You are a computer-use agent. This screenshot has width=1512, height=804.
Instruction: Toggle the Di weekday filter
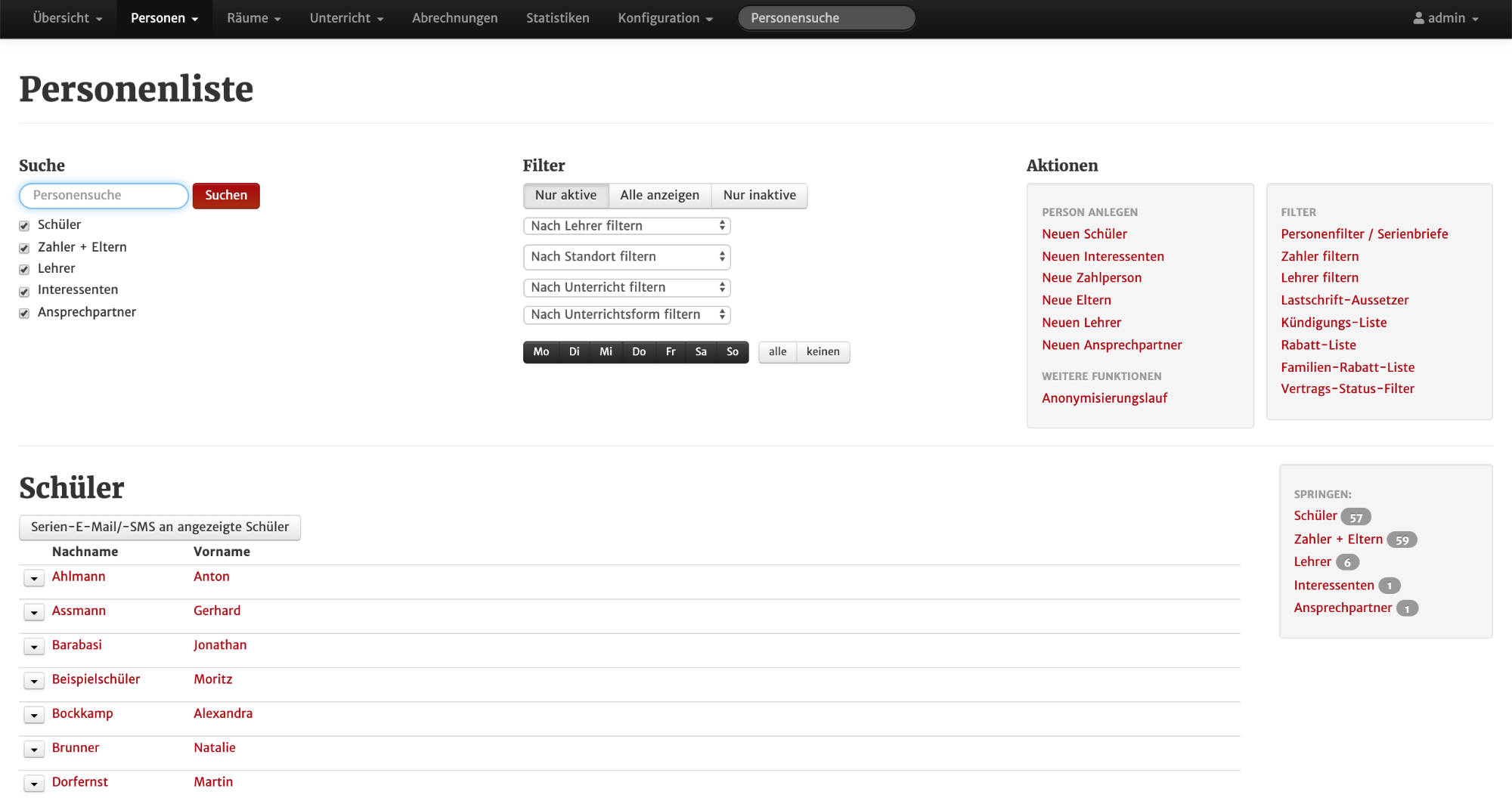pyautogui.click(x=575, y=352)
